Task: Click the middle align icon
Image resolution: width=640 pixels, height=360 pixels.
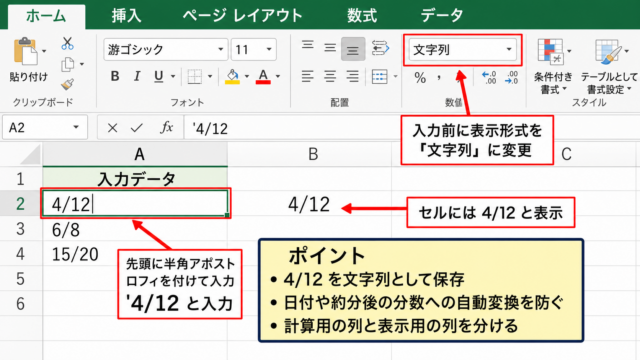Action: tap(330, 48)
